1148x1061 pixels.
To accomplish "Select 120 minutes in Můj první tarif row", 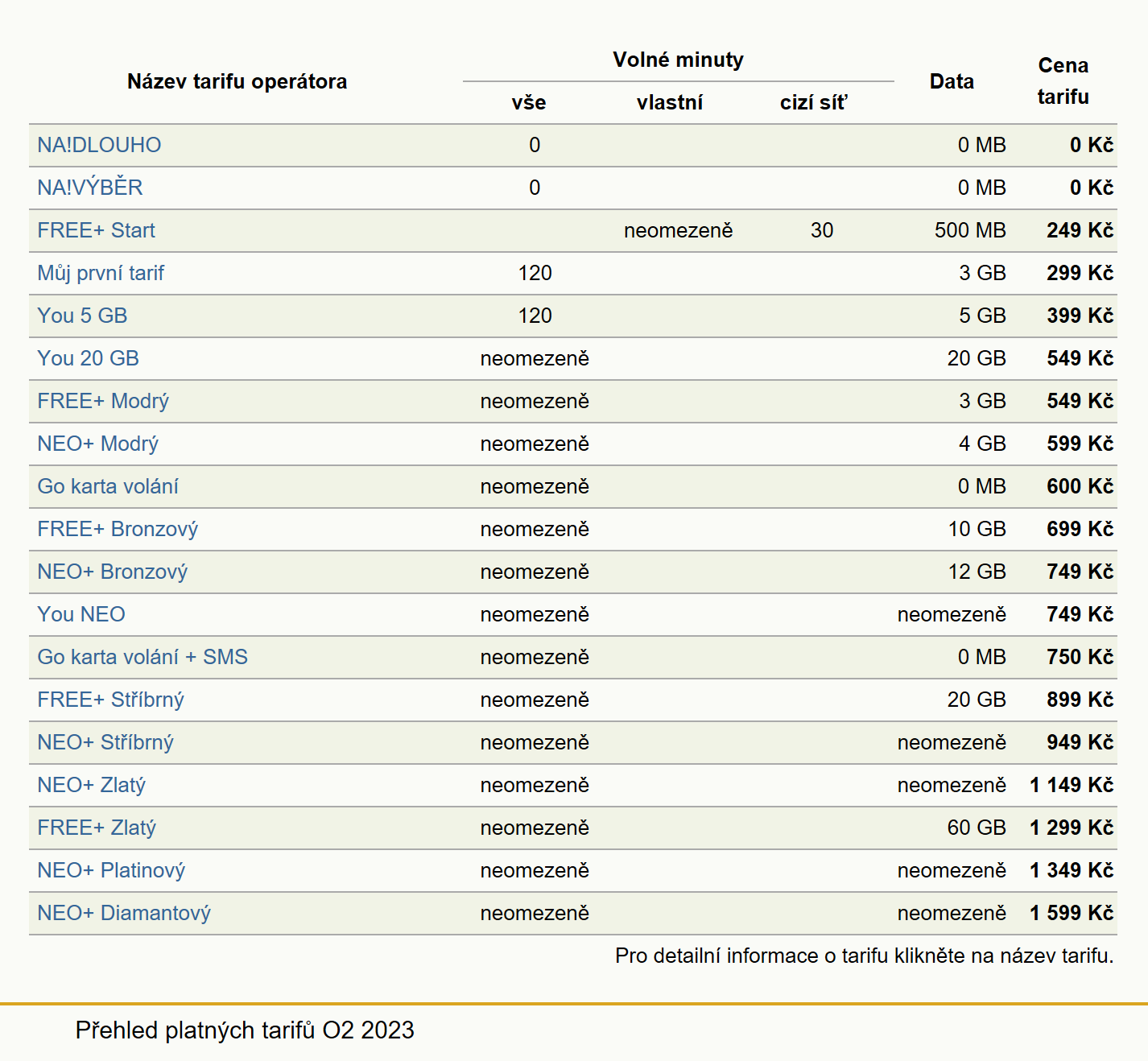I will pos(535,273).
